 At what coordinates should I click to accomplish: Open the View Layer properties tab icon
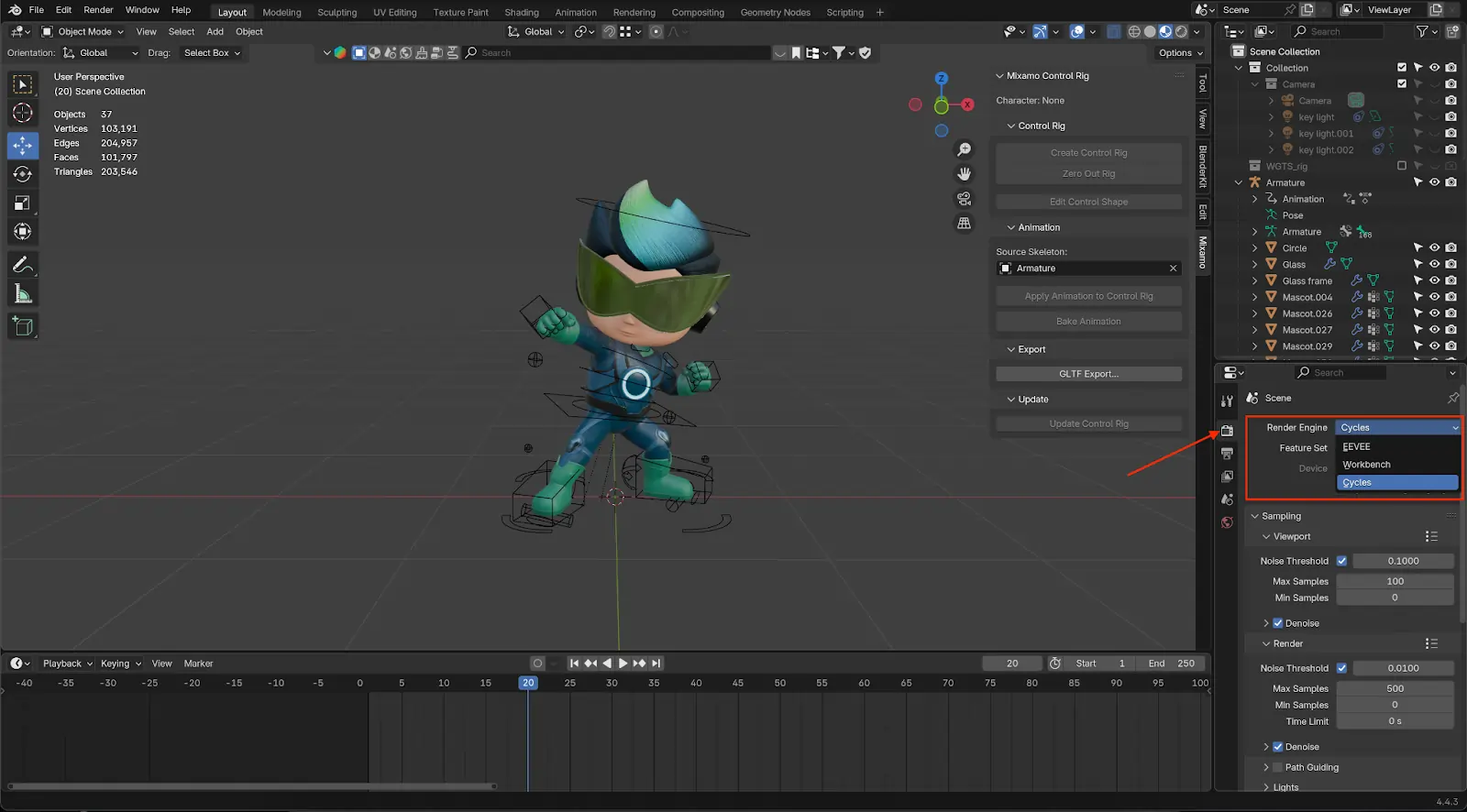[x=1228, y=477]
